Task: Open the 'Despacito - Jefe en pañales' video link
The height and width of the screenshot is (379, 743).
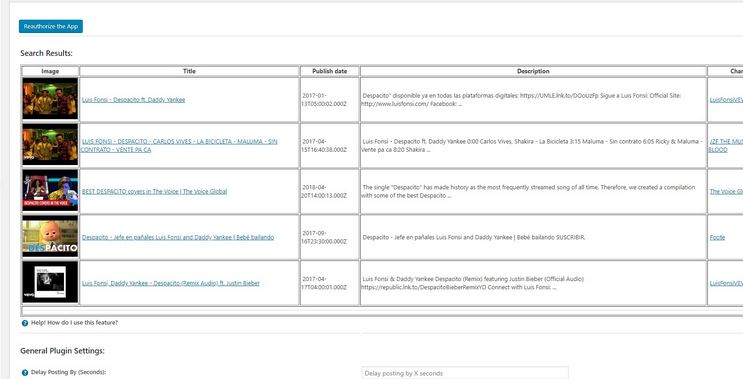Action: tap(178, 237)
